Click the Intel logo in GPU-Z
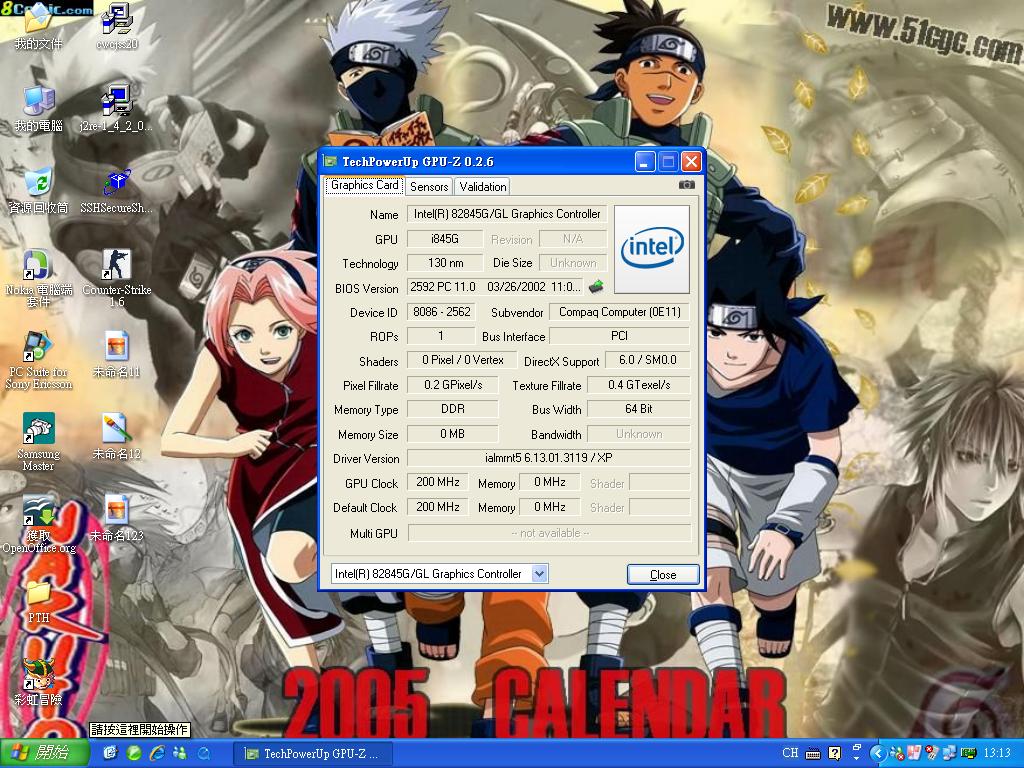 (x=652, y=249)
